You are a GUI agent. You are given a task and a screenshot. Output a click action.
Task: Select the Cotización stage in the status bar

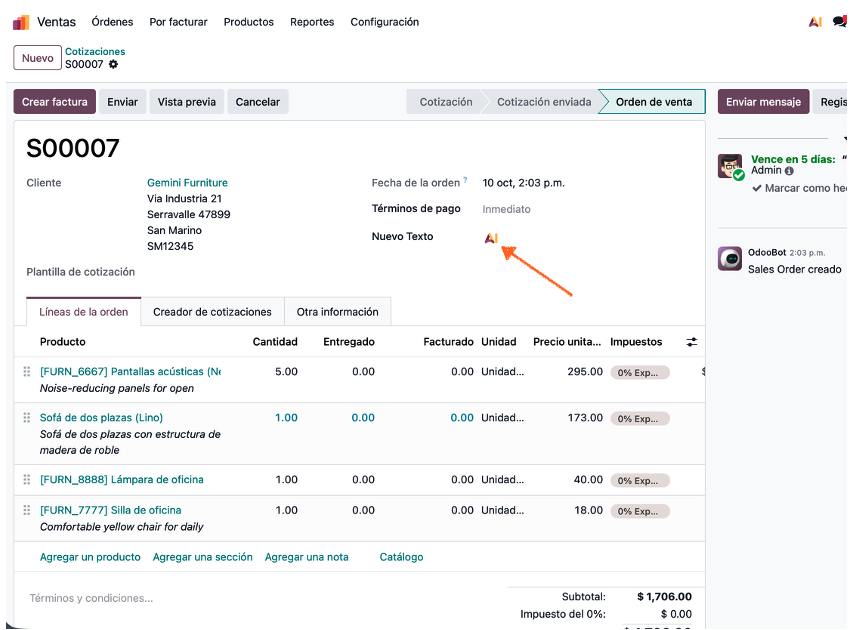(446, 102)
